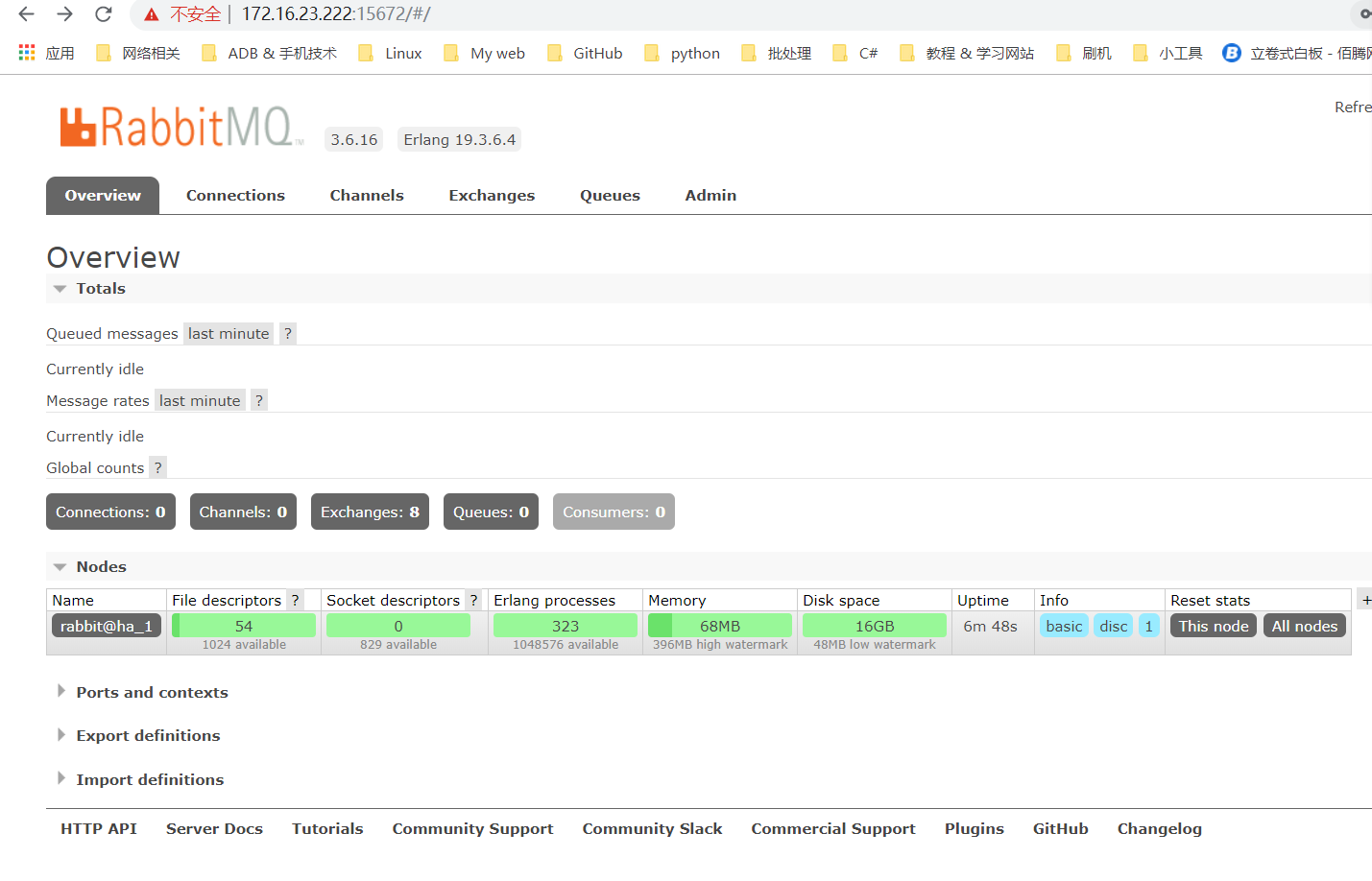Image resolution: width=1372 pixels, height=881 pixels.
Task: Open the C# bookmark folder
Action: click(x=854, y=53)
